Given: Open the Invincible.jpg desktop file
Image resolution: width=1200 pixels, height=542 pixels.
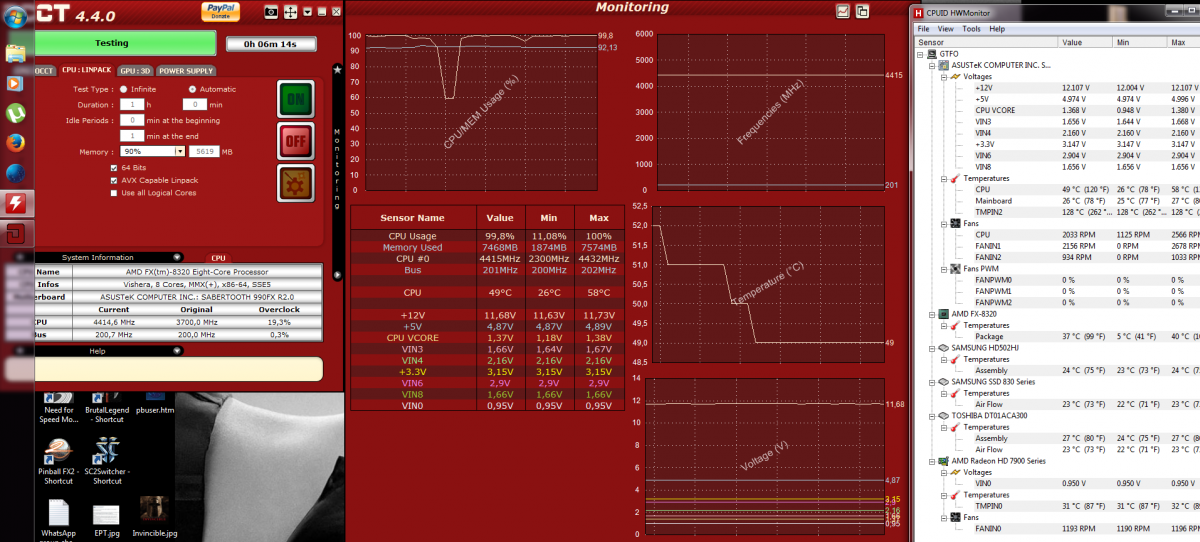Looking at the screenshot, I should [153, 518].
